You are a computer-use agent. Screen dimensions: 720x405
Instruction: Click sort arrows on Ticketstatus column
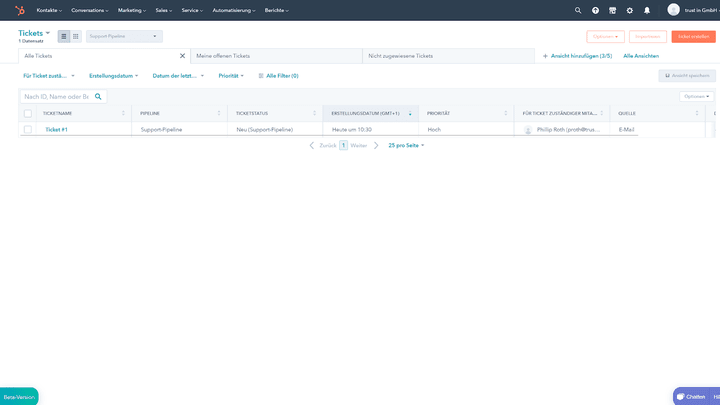315,113
